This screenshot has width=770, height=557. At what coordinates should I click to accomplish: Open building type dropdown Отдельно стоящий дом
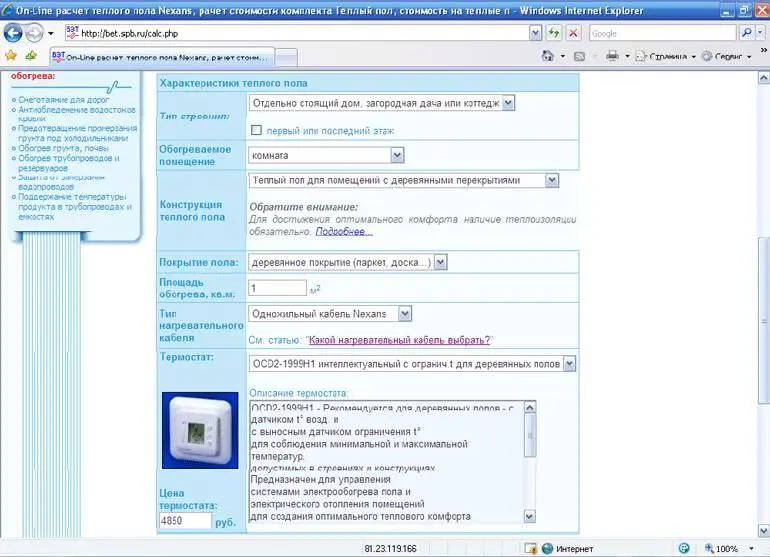[x=382, y=103]
